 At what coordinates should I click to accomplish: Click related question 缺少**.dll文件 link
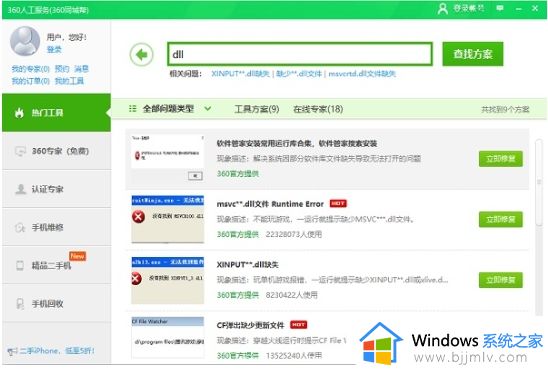(299, 74)
